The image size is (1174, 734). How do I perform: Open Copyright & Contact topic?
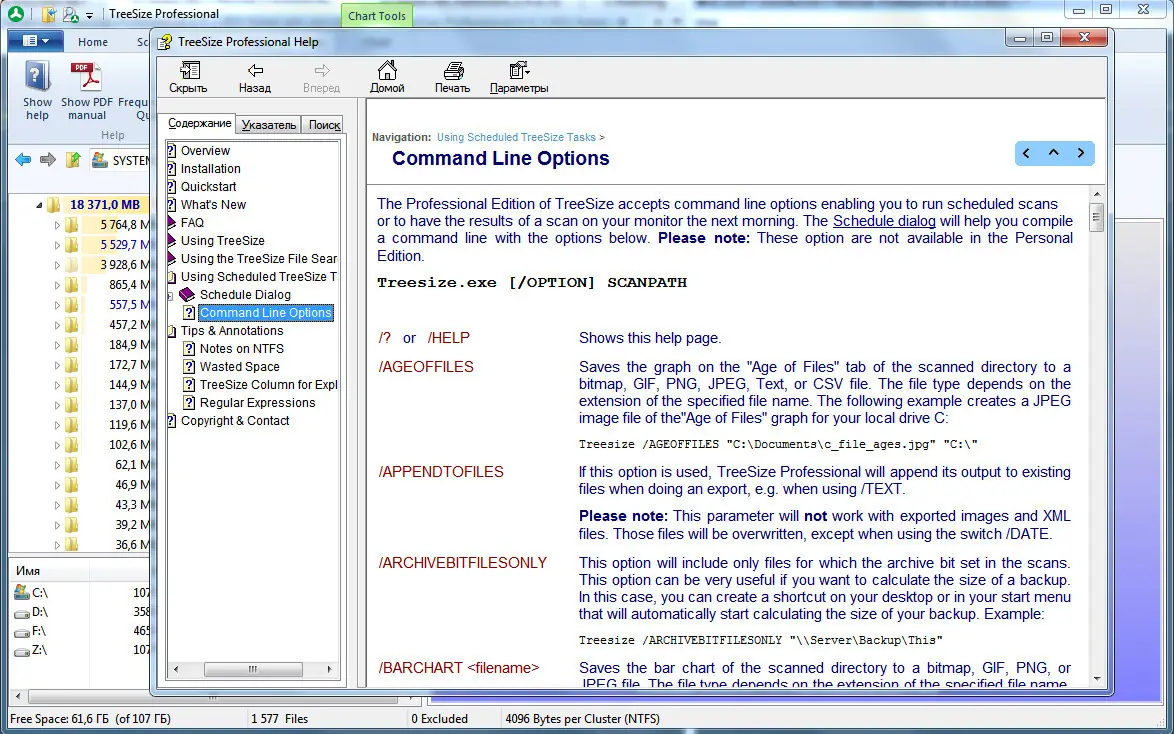[x=235, y=420]
